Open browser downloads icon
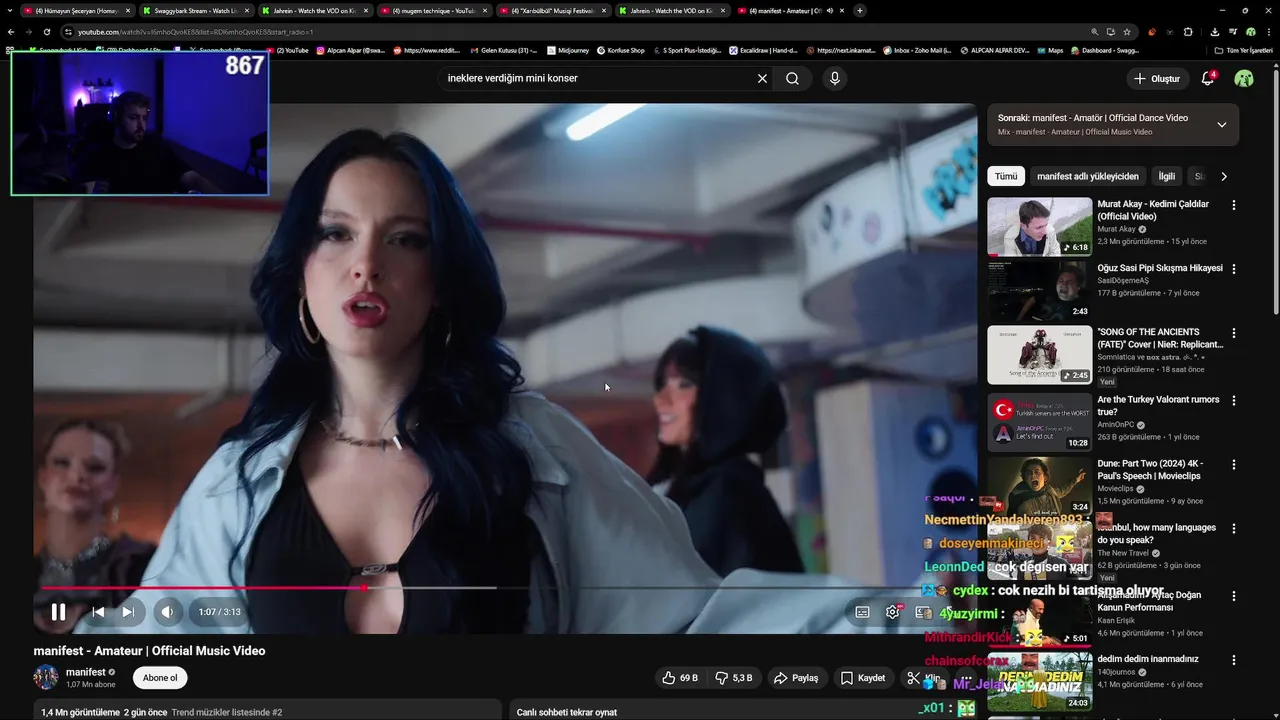Image resolution: width=1280 pixels, height=720 pixels. click(x=1214, y=32)
